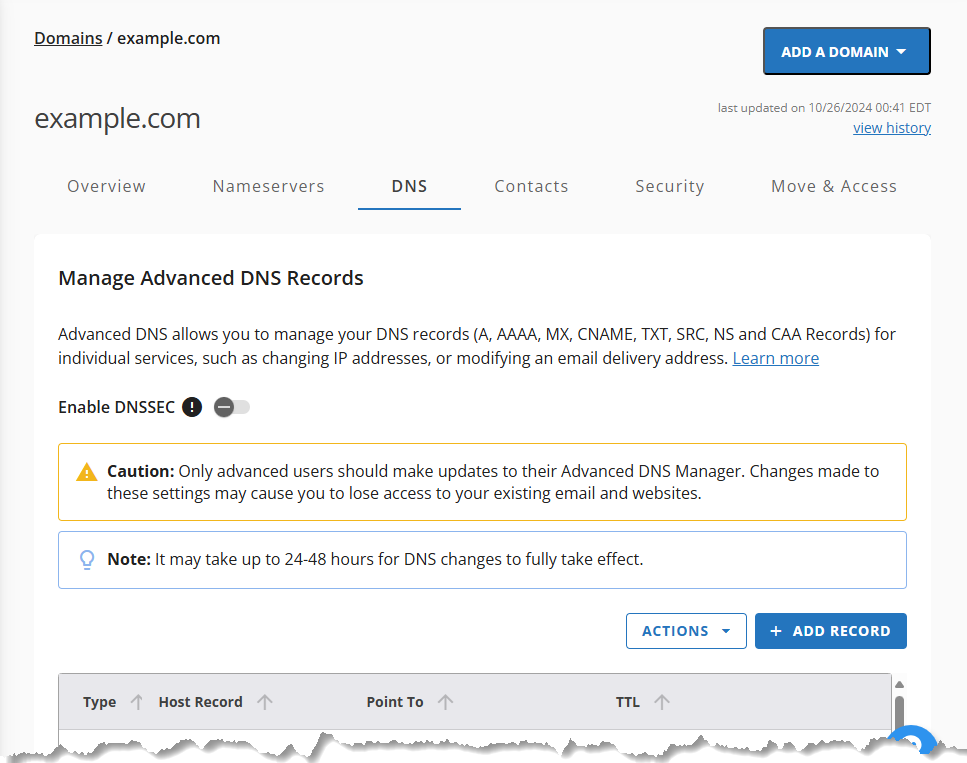Click the Caution warning triangle icon
The image size is (967, 763).
coord(86,471)
